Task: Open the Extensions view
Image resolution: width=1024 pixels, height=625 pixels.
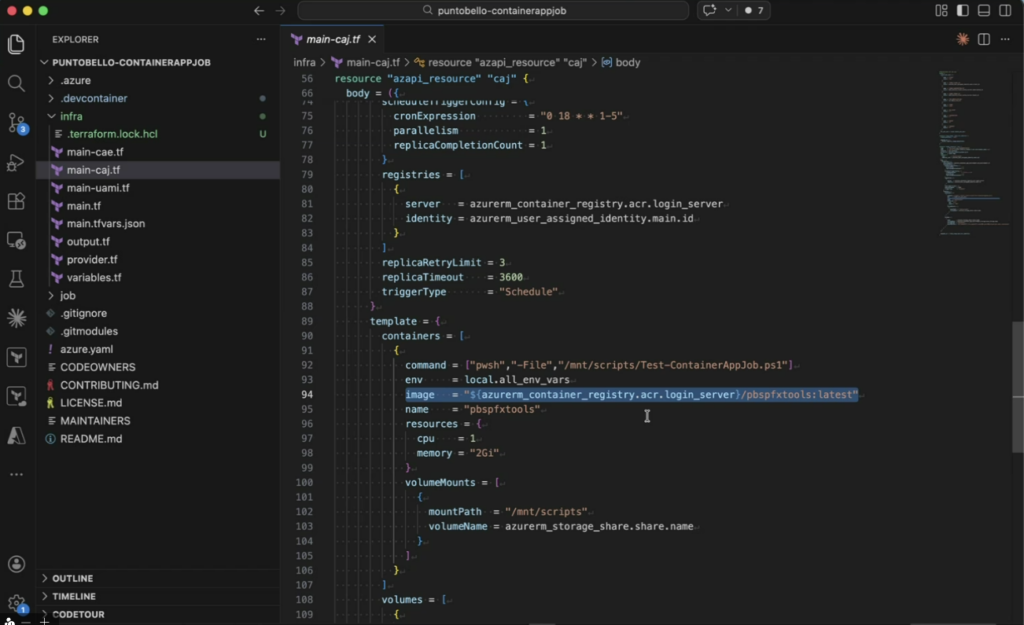Action: tap(16, 201)
